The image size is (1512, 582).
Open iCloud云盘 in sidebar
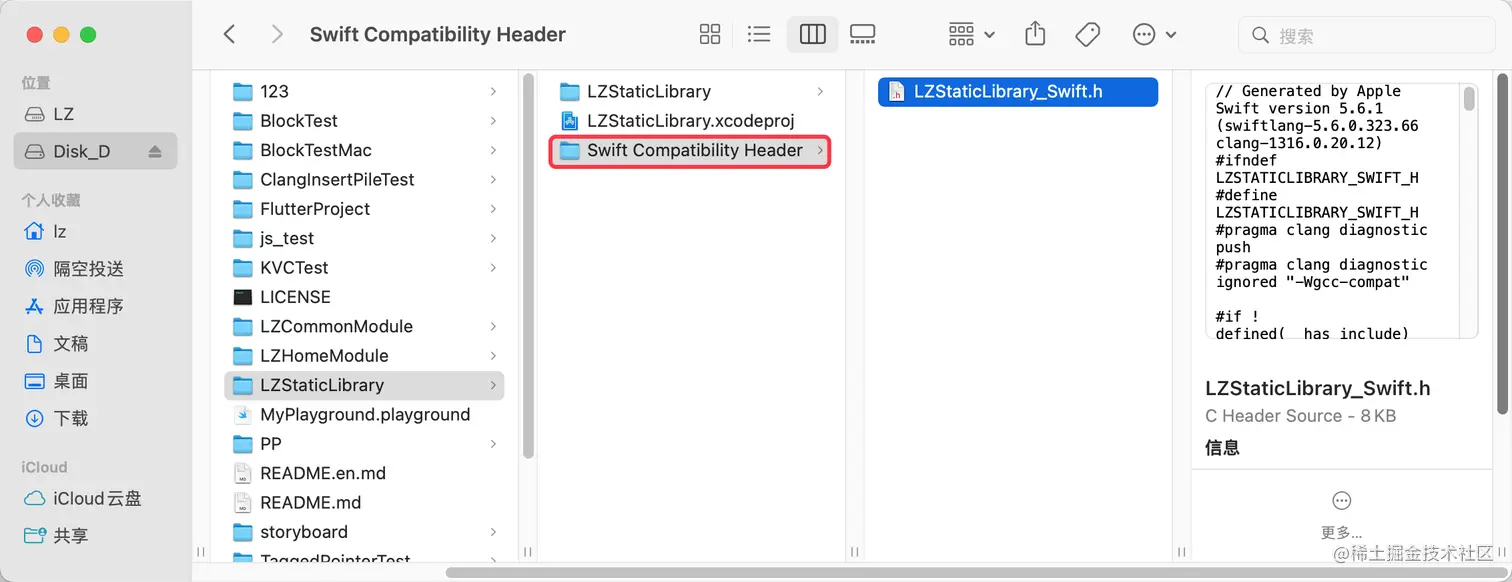pos(95,498)
